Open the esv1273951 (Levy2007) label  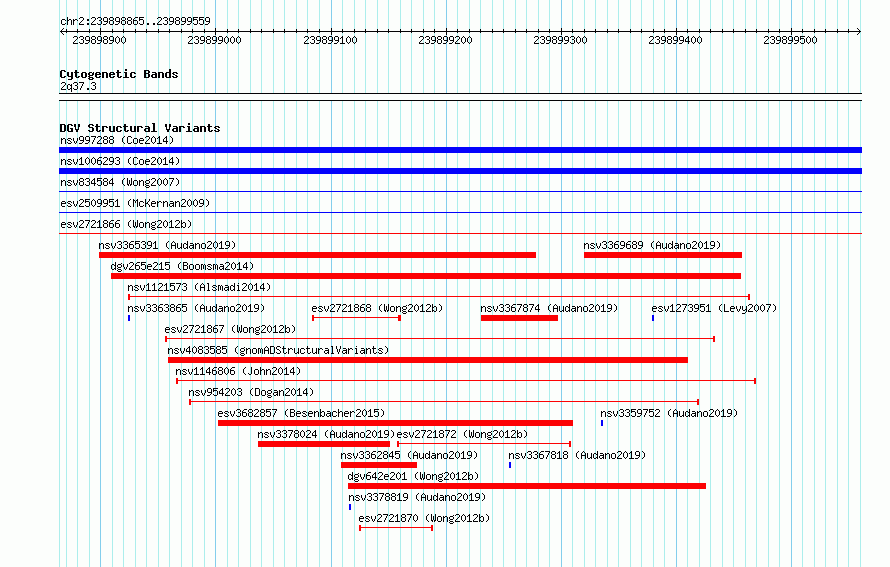(714, 308)
